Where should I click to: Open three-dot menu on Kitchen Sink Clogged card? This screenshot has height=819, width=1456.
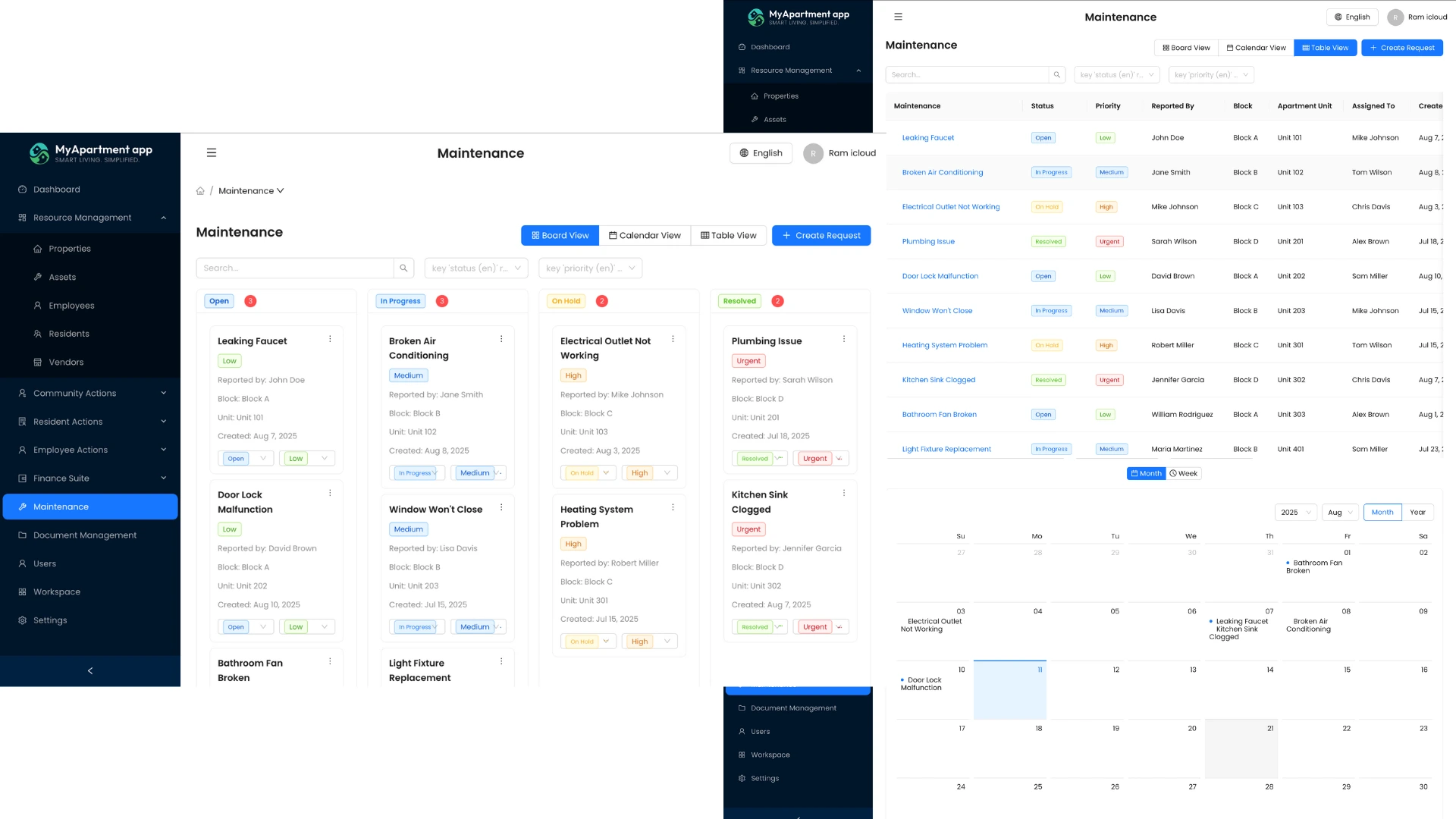[844, 493]
